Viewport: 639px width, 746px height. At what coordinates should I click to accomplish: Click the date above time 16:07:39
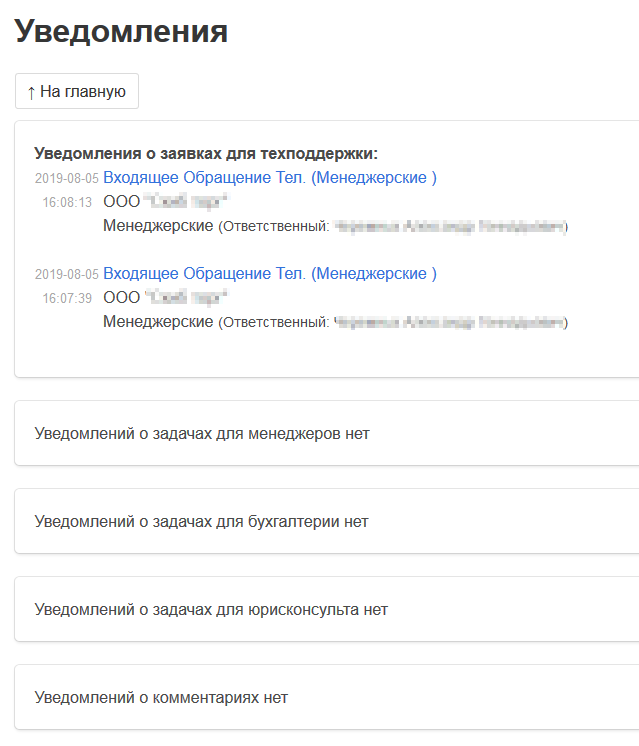pyautogui.click(x=66, y=275)
